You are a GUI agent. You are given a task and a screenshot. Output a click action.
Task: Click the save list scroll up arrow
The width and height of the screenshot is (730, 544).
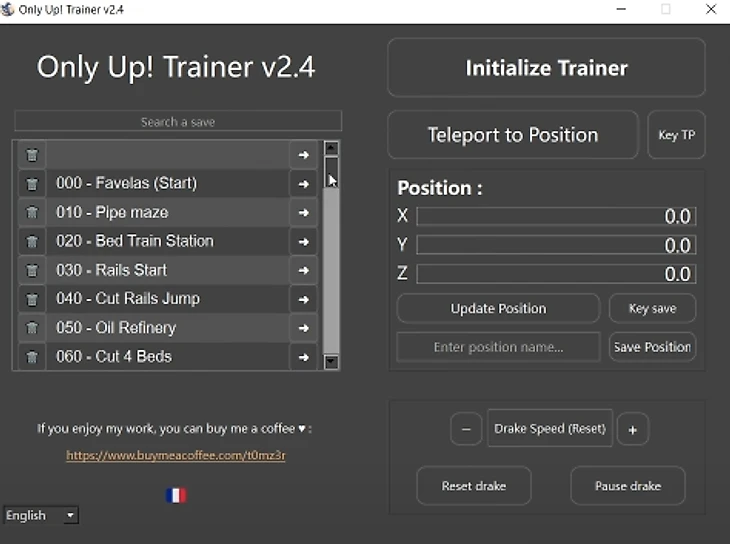coord(331,148)
